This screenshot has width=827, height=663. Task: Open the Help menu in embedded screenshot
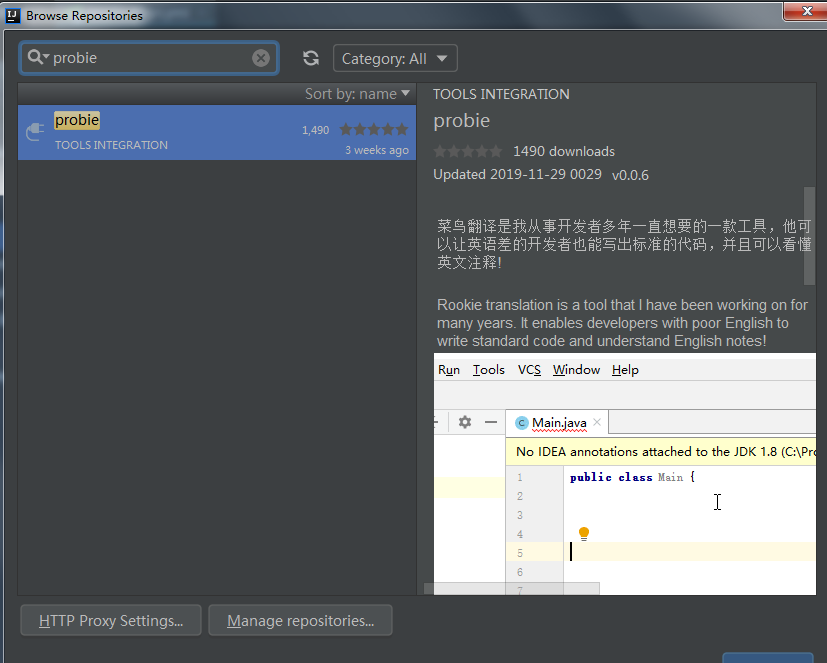(x=625, y=370)
